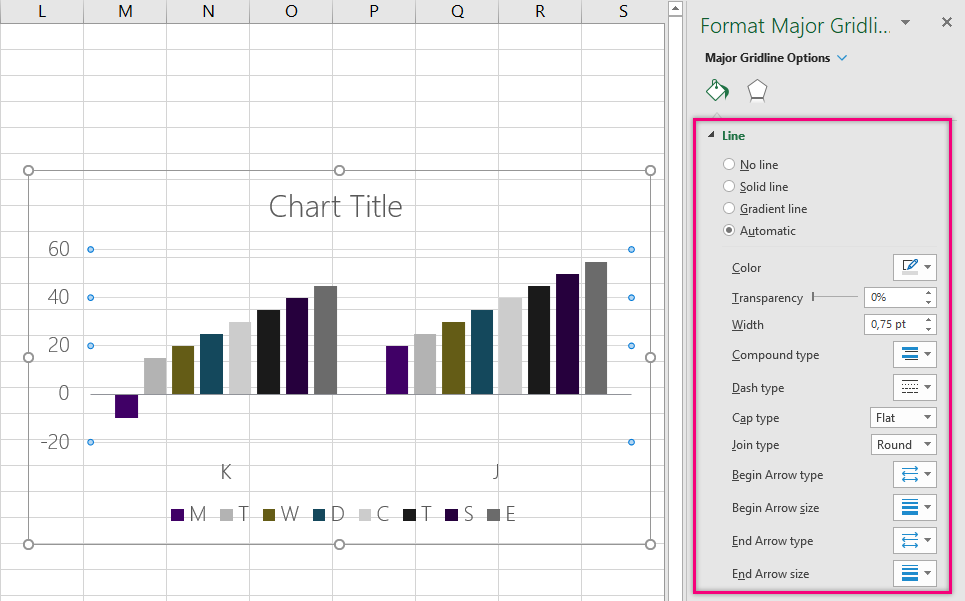Expand the Major Gridline Options chevron menu
This screenshot has width=965, height=601.
pyautogui.click(x=843, y=58)
